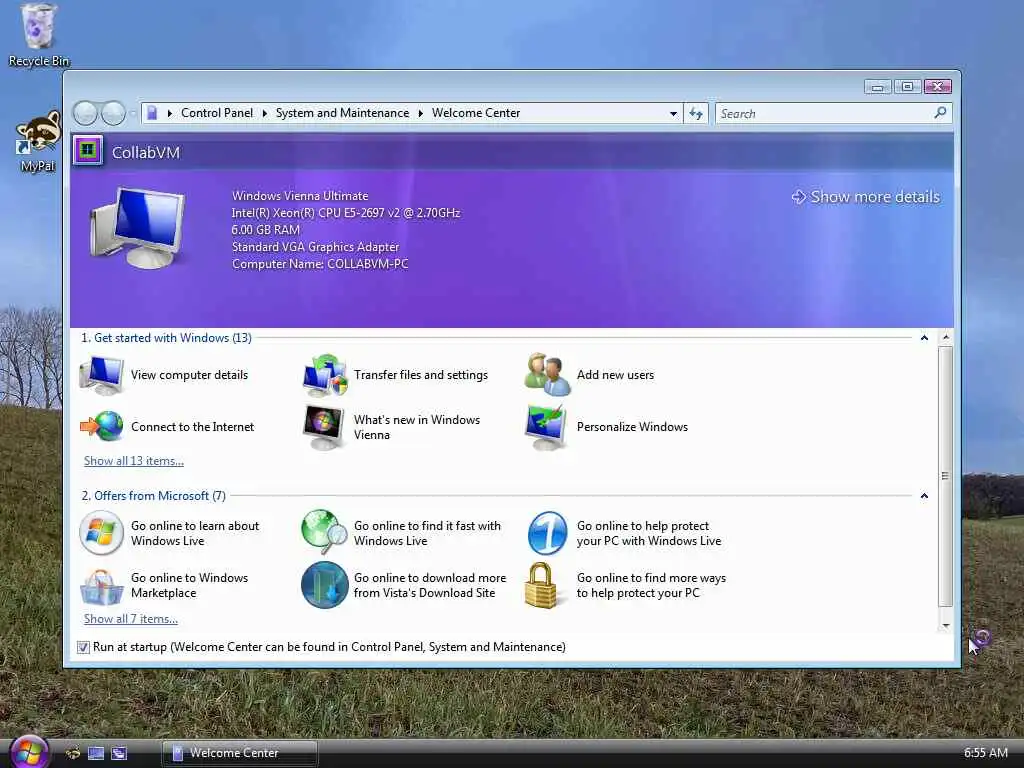The width and height of the screenshot is (1024, 768).
Task: Click the refresh button beside address bar
Action: tap(696, 114)
